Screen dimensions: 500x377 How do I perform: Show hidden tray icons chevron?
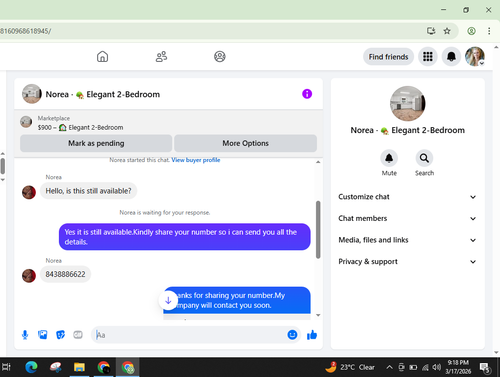pyautogui.click(x=389, y=367)
